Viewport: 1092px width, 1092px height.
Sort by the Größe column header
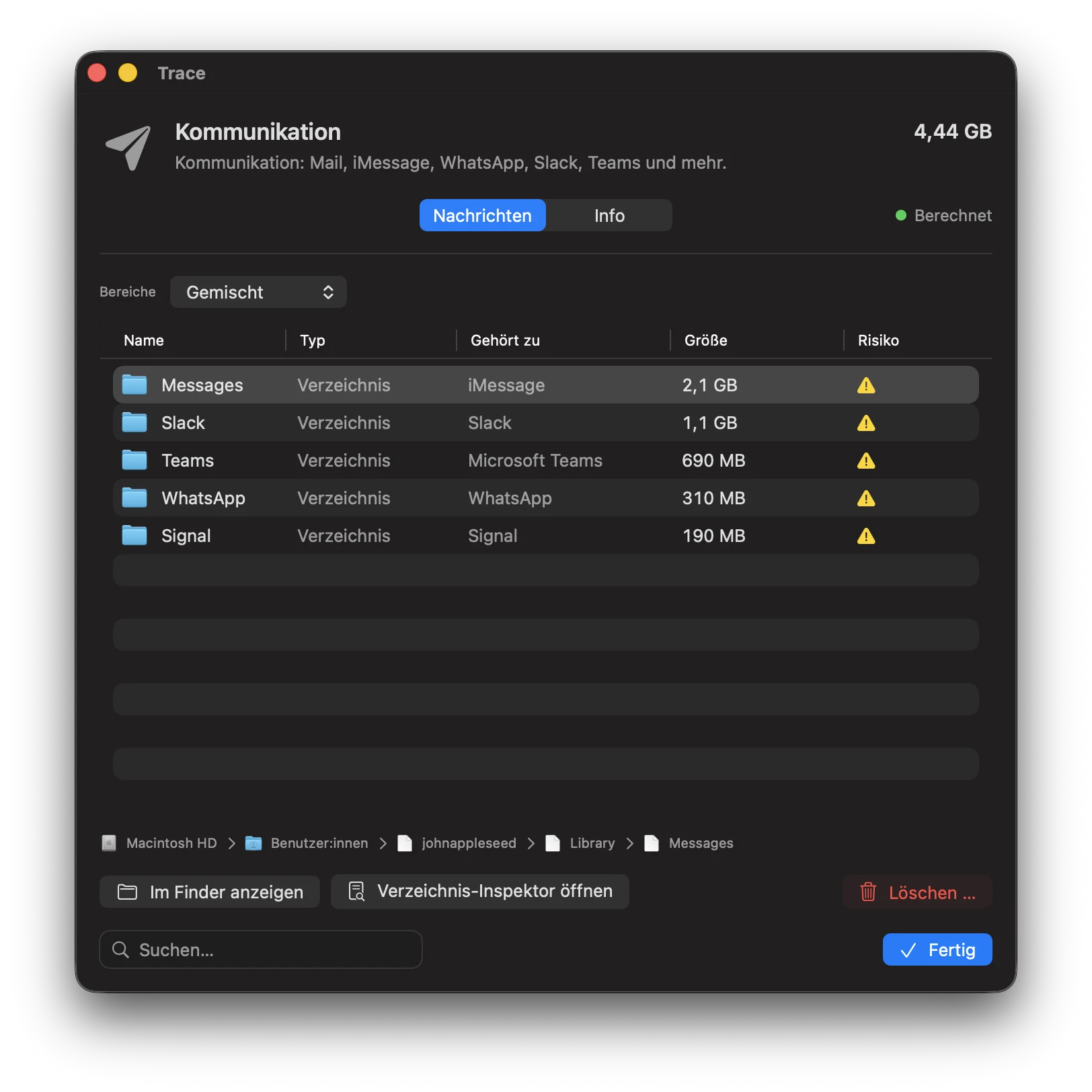(x=706, y=340)
